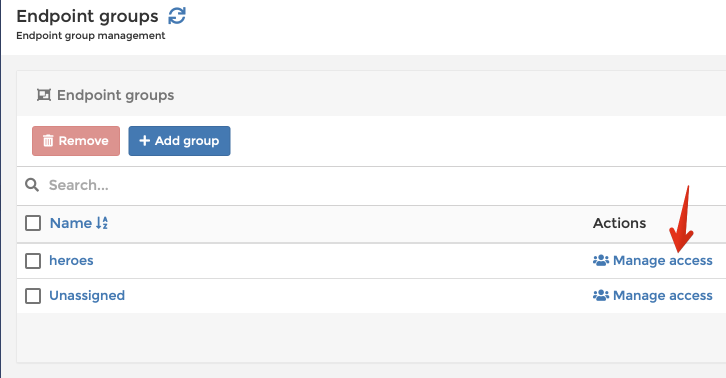Click the Name sort order icon

point(102,223)
